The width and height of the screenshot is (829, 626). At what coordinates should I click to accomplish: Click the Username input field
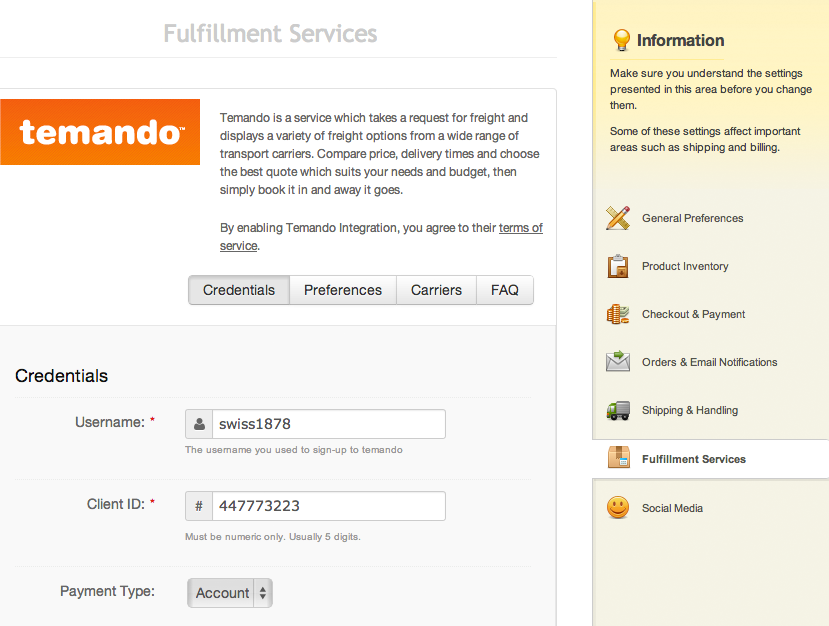tap(329, 424)
